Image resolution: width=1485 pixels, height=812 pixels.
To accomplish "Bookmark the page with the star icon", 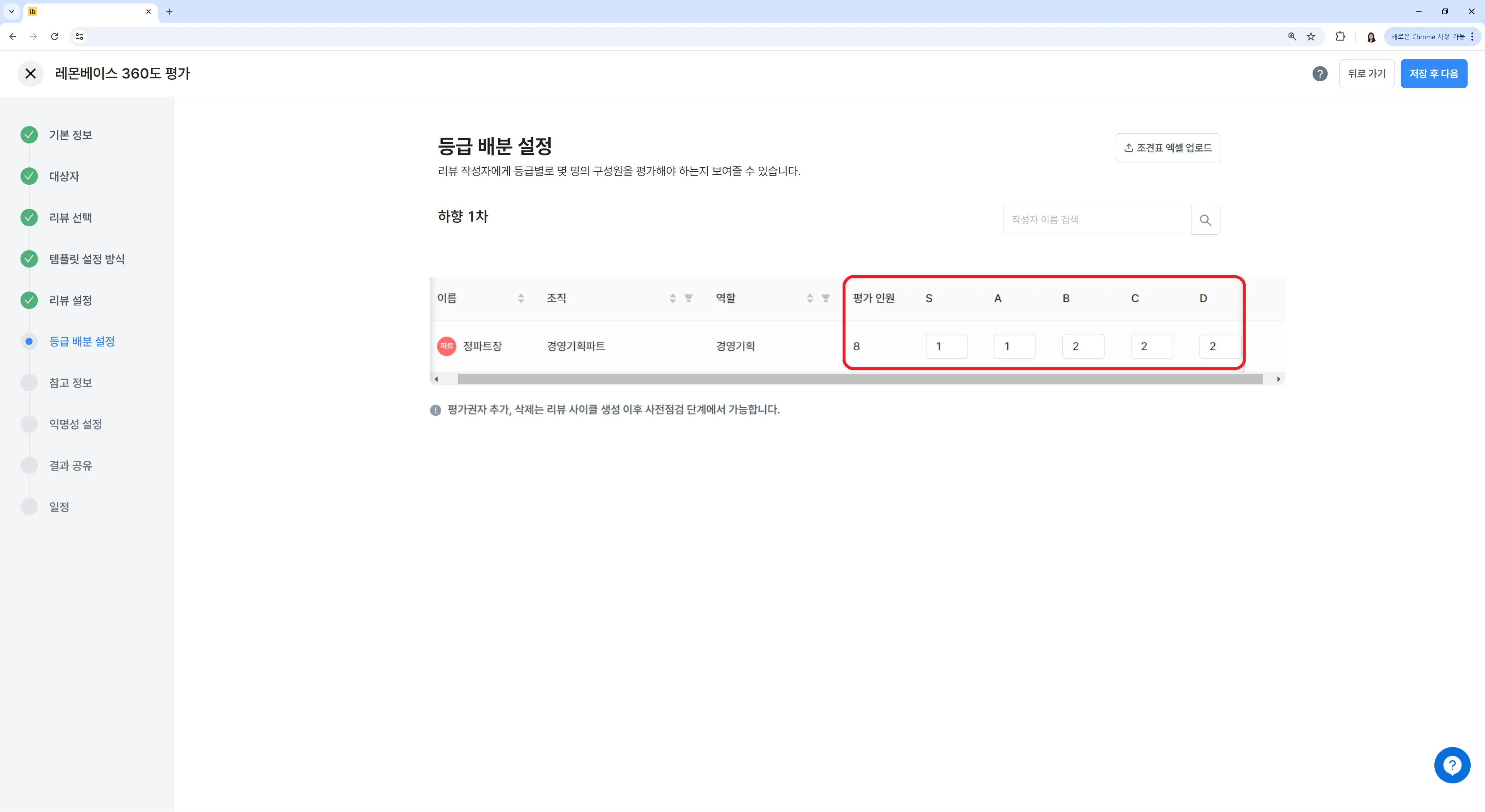I will [1311, 36].
